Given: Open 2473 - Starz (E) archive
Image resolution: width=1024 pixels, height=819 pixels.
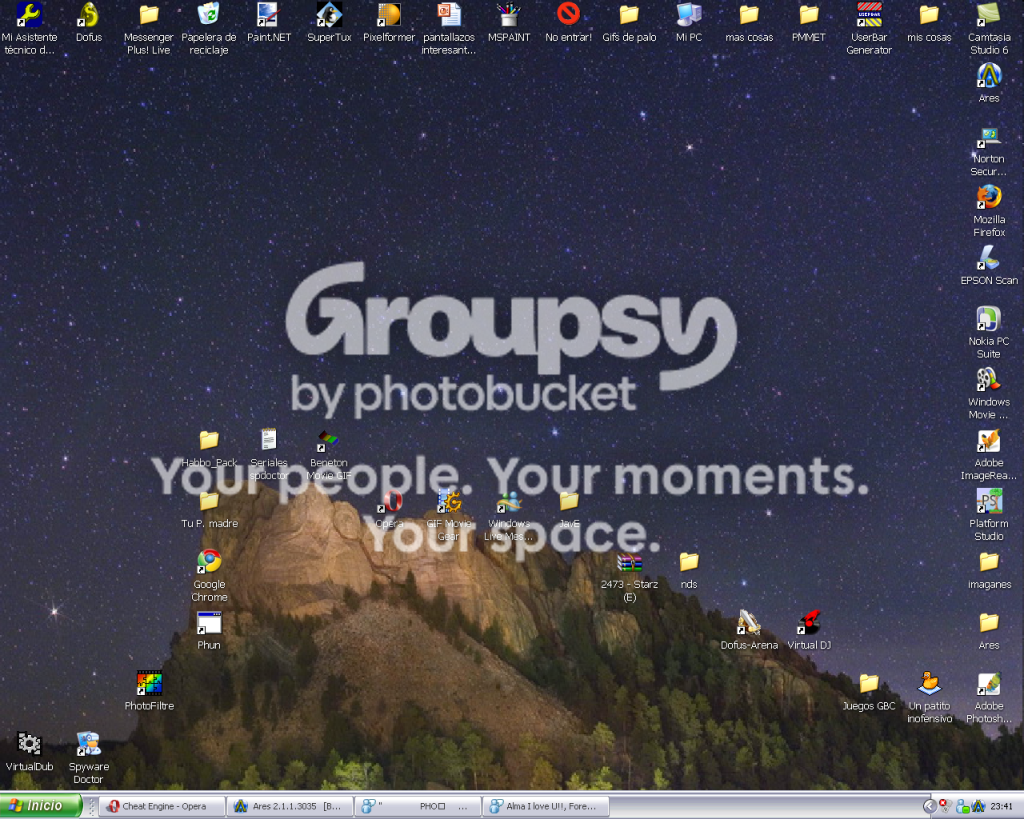Looking at the screenshot, I should pyautogui.click(x=629, y=576).
